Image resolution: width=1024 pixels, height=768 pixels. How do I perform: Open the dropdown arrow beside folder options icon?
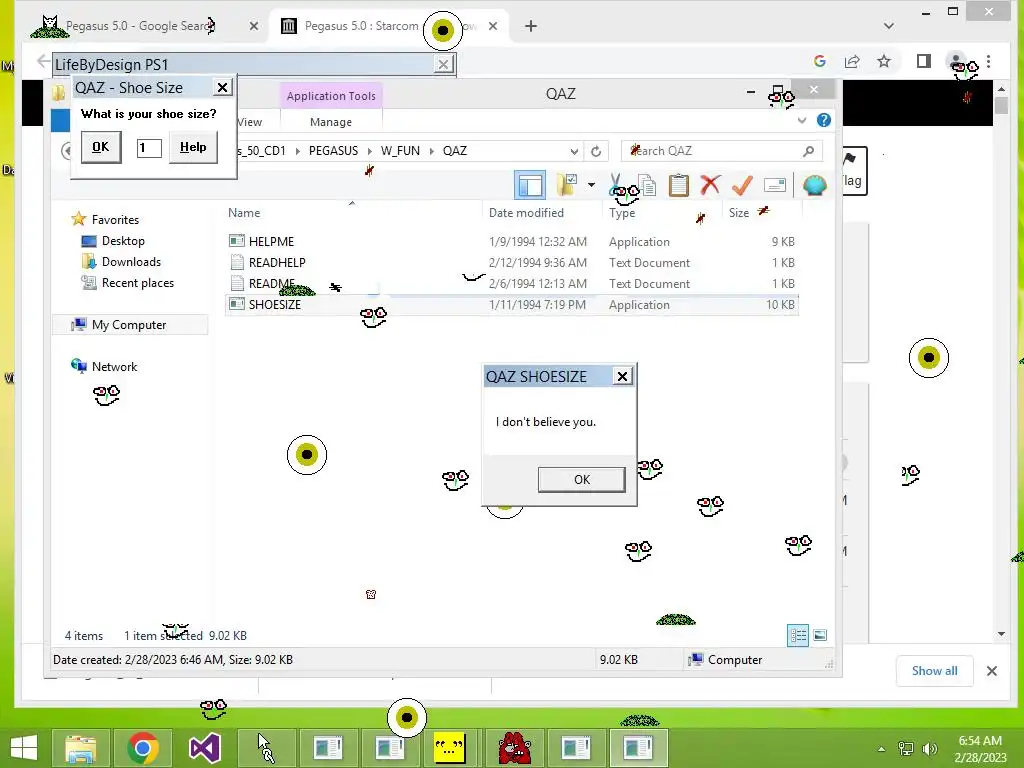(591, 185)
